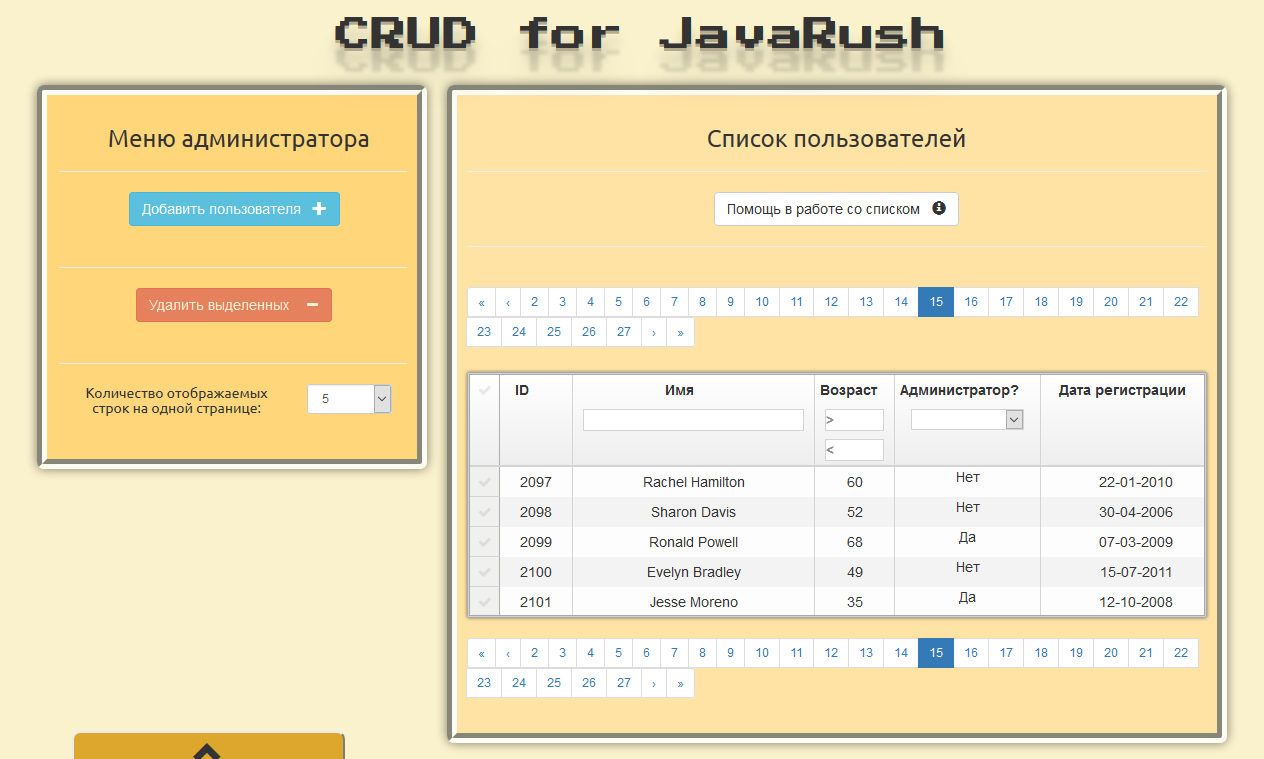Viewport: 1264px width, 759px height.
Task: Go to first page in top pagination
Action: click(x=481, y=302)
